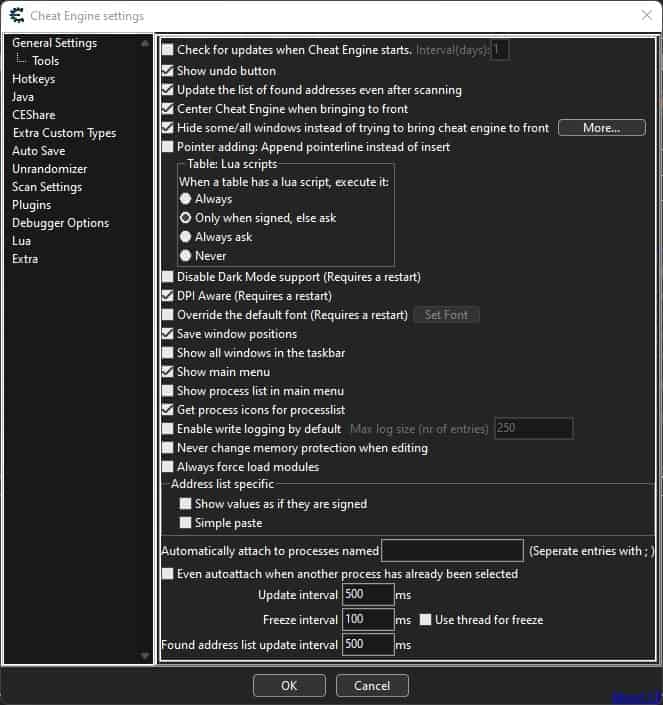
Task: Enable Always force load modules
Action: click(168, 467)
